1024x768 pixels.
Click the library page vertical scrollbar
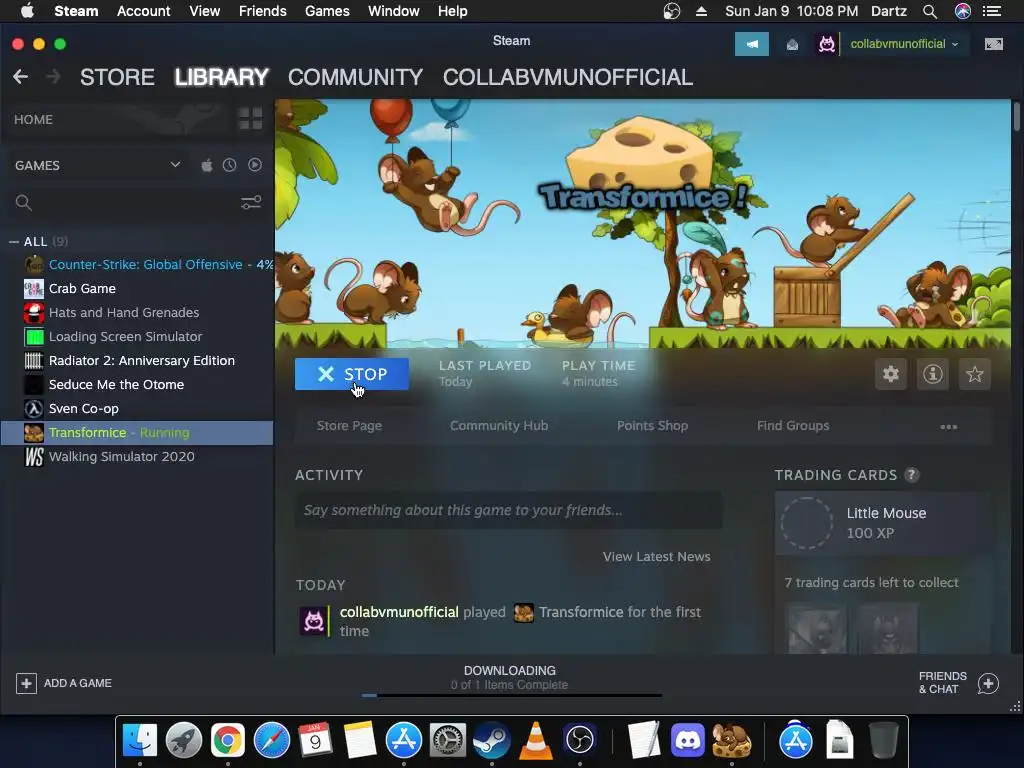tap(1016, 118)
